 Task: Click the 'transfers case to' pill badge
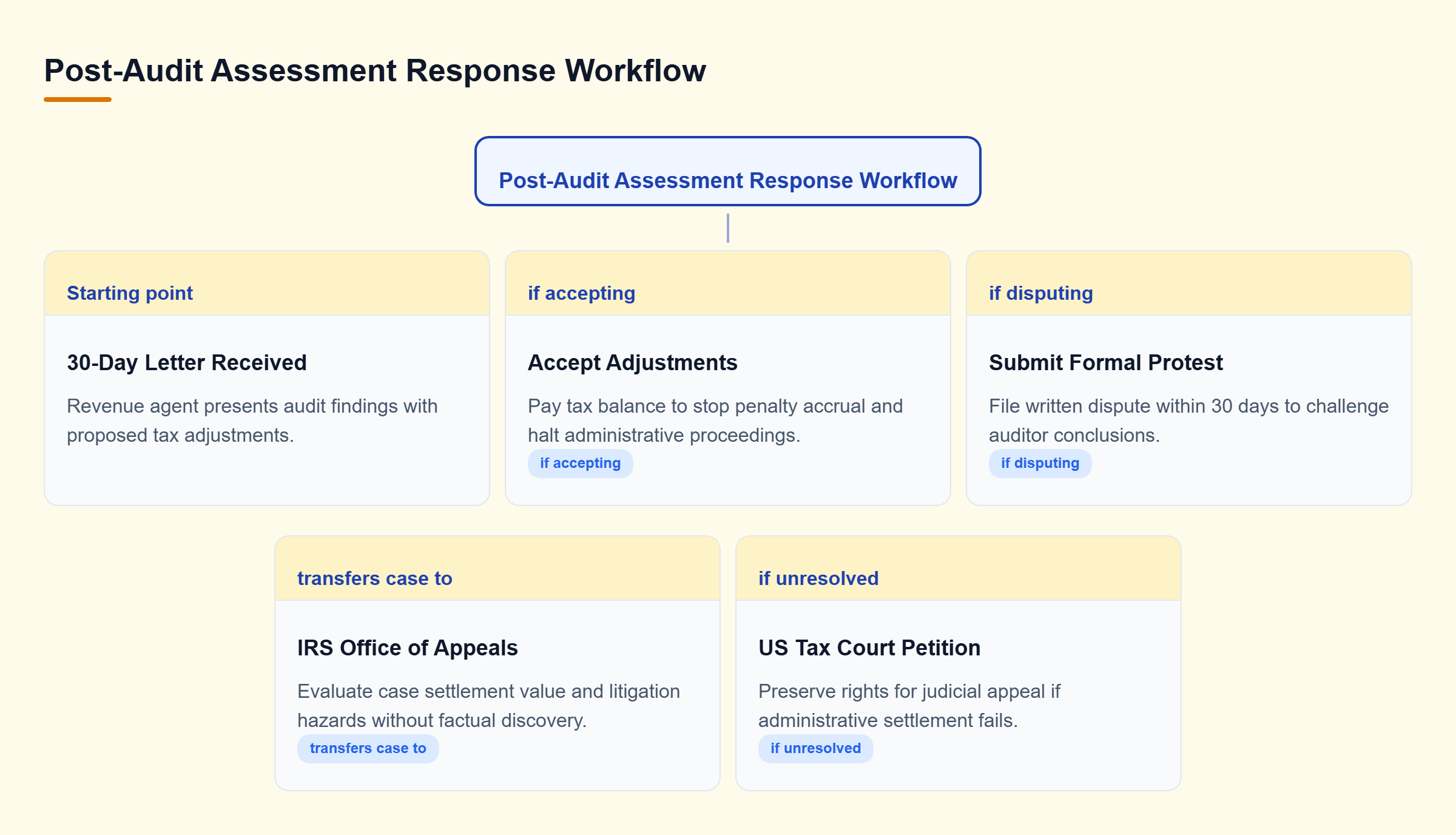click(368, 748)
